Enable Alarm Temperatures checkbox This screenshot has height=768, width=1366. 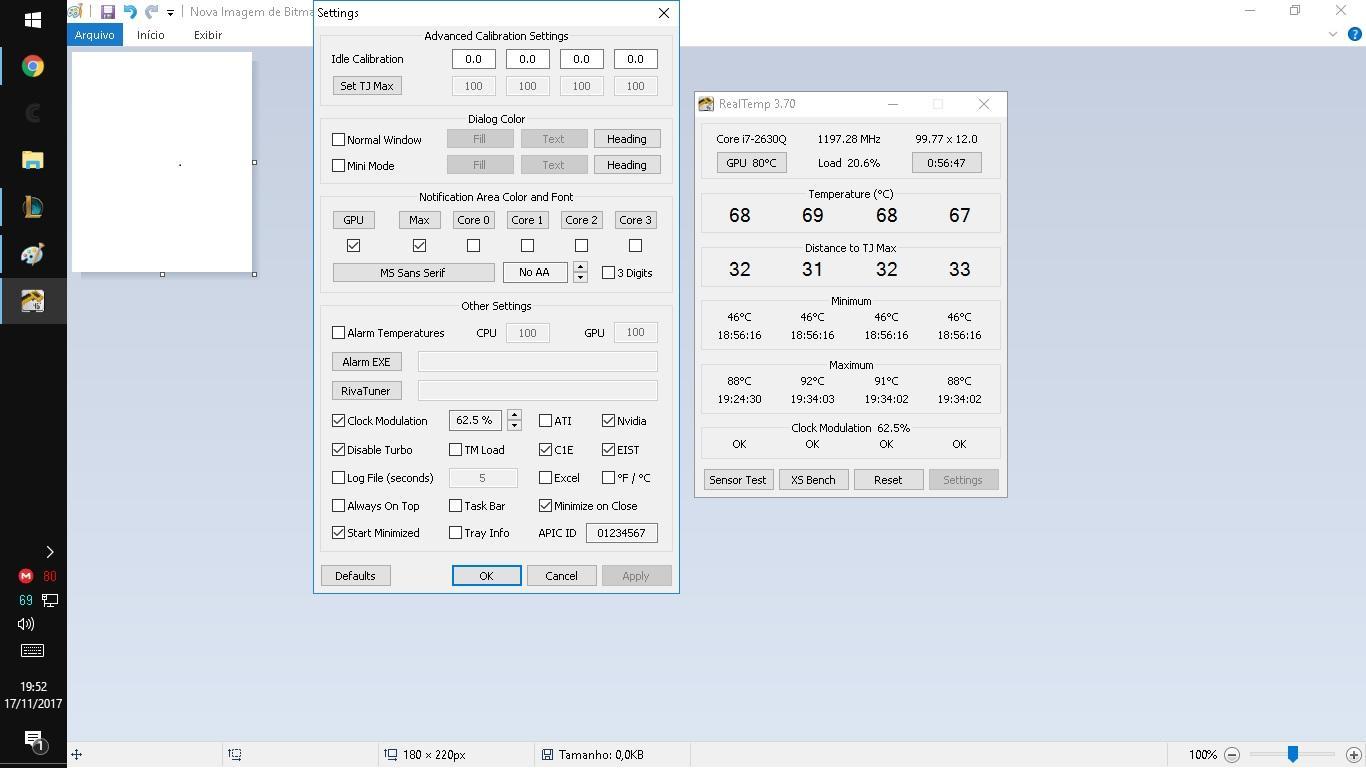pyautogui.click(x=338, y=333)
